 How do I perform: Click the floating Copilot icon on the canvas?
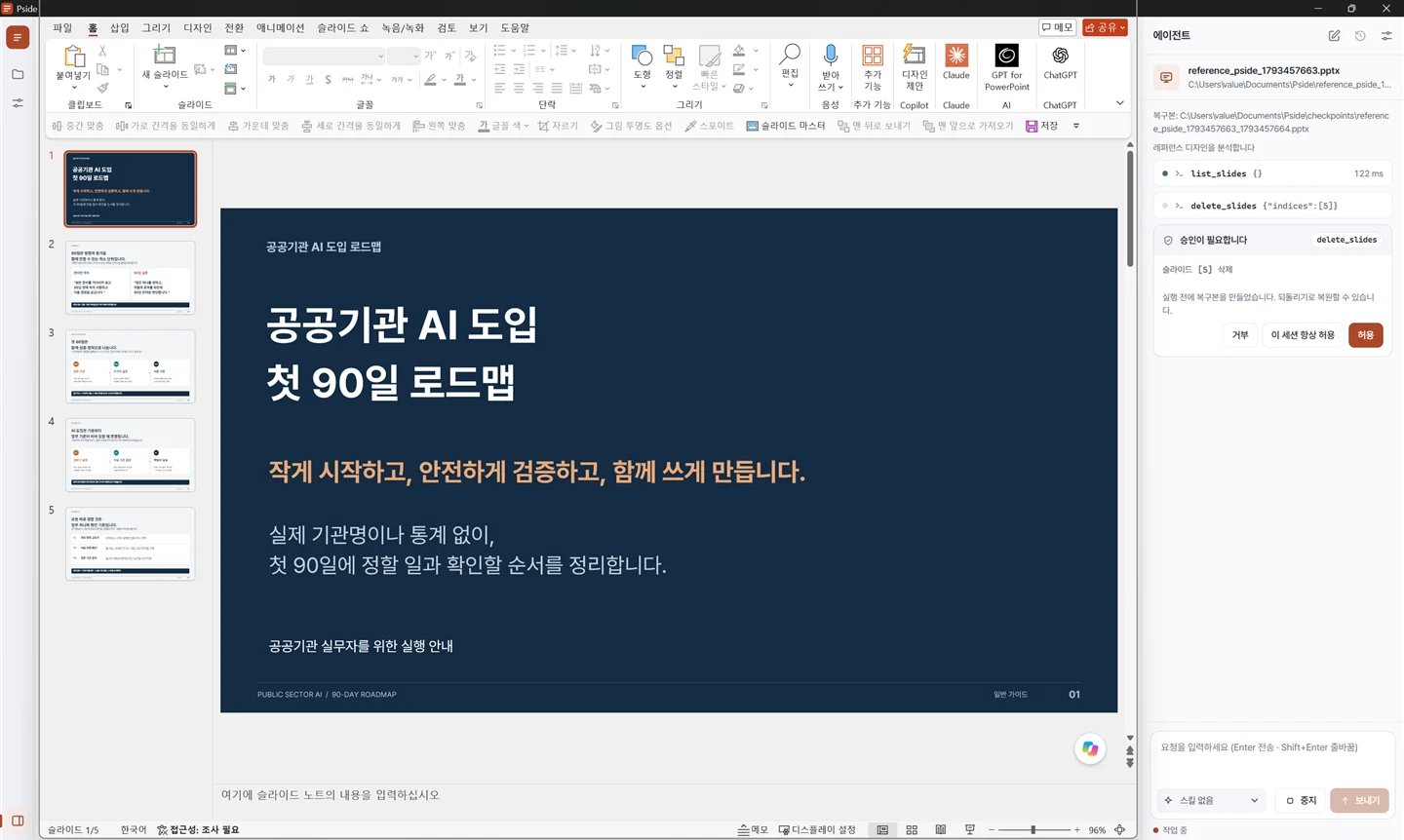pyautogui.click(x=1090, y=748)
